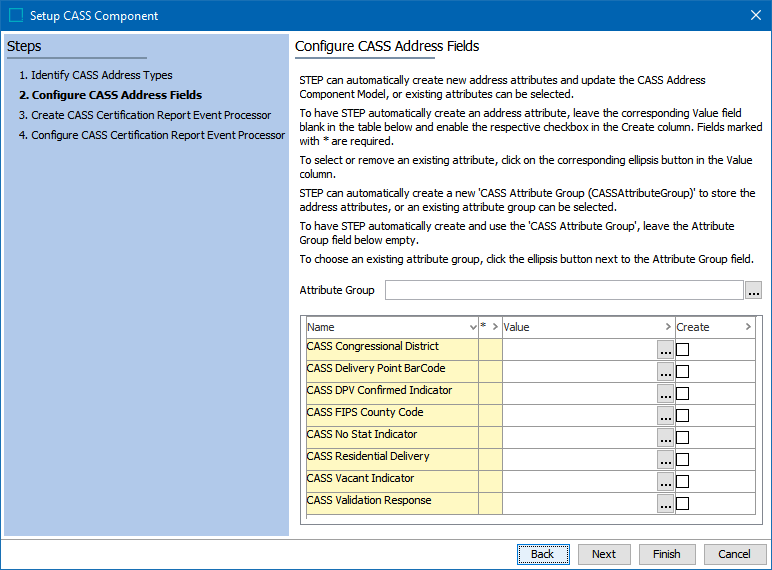Click the Steps heading
Image resolution: width=772 pixels, height=570 pixels.
click(24, 46)
